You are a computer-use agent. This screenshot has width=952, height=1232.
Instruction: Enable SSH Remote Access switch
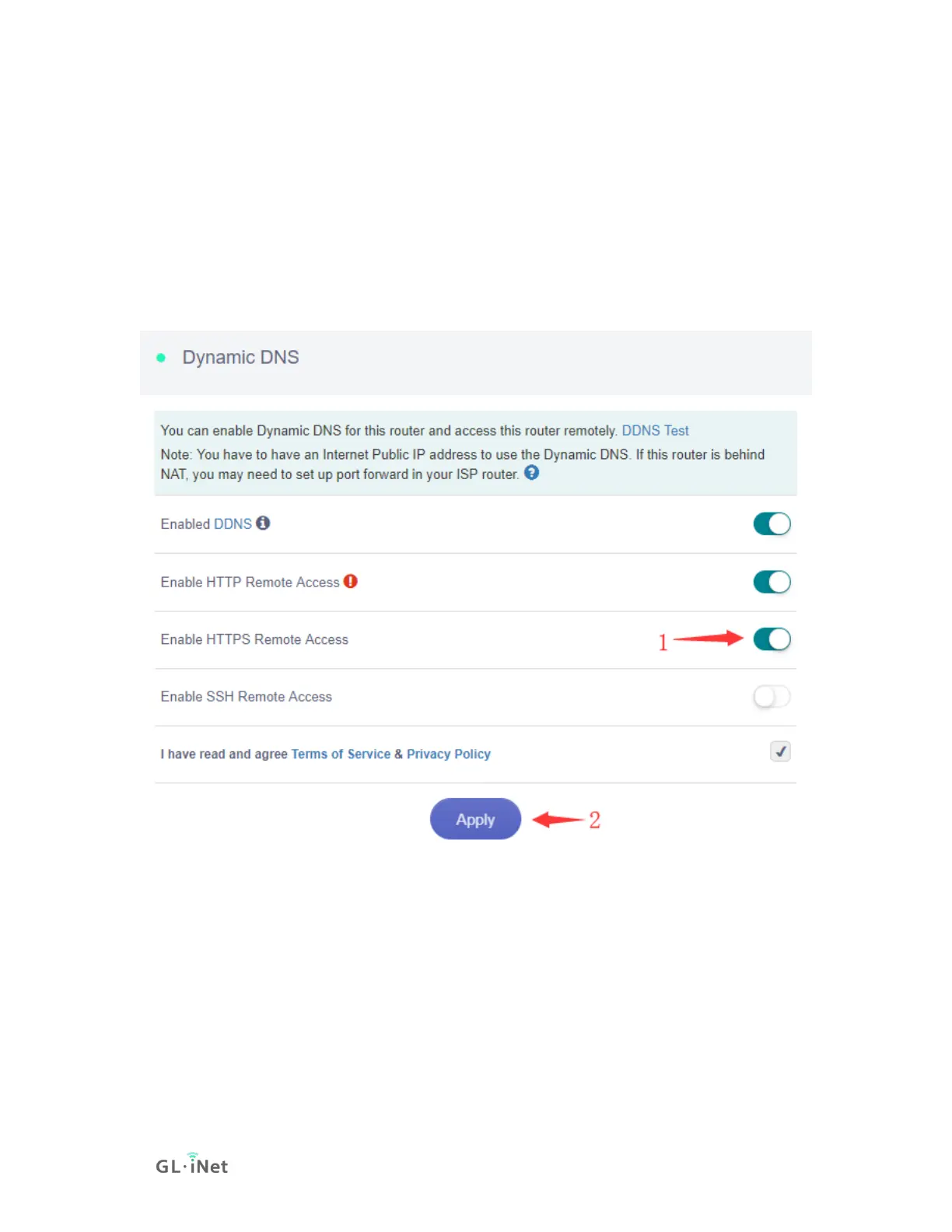(772, 697)
